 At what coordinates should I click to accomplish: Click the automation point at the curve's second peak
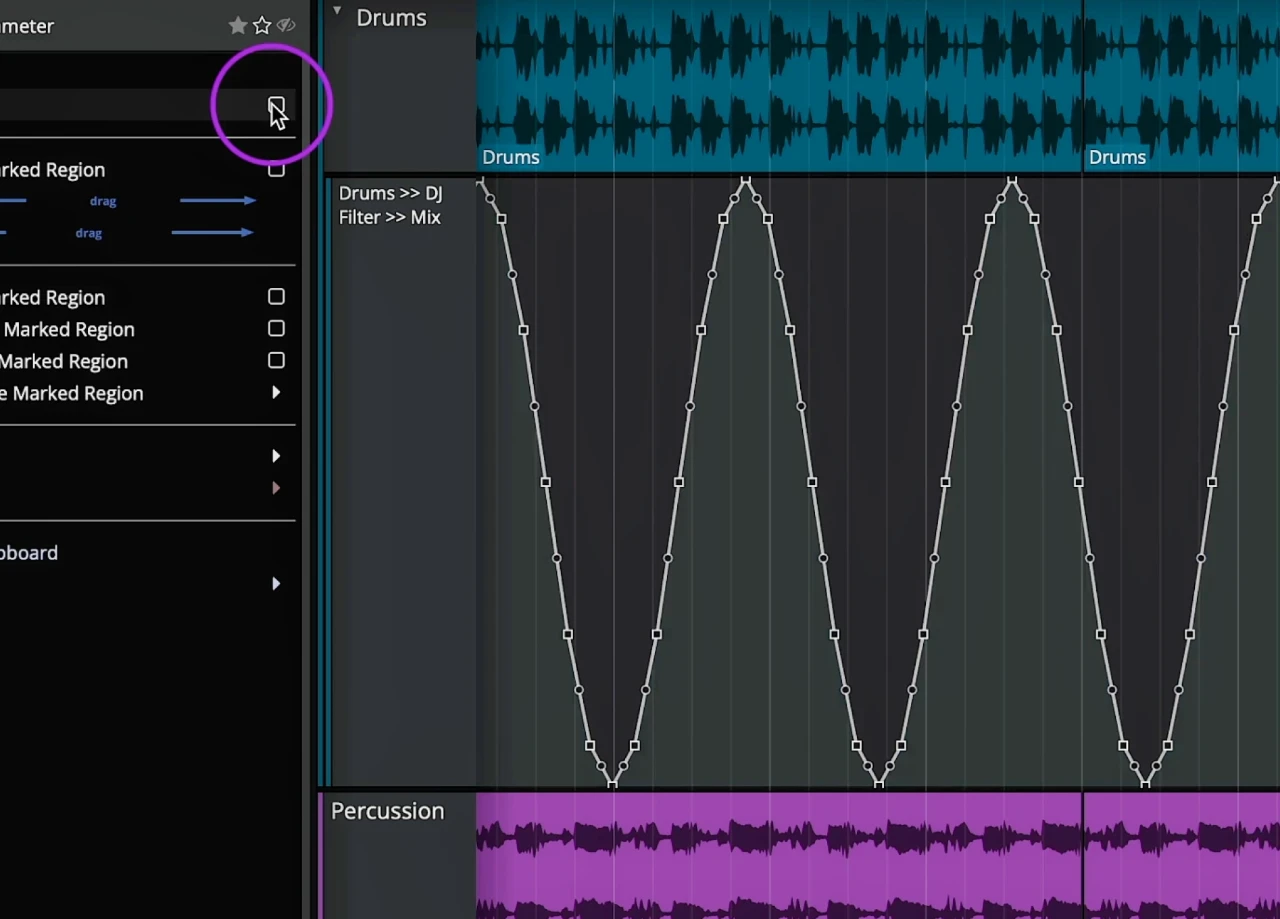click(x=1012, y=180)
